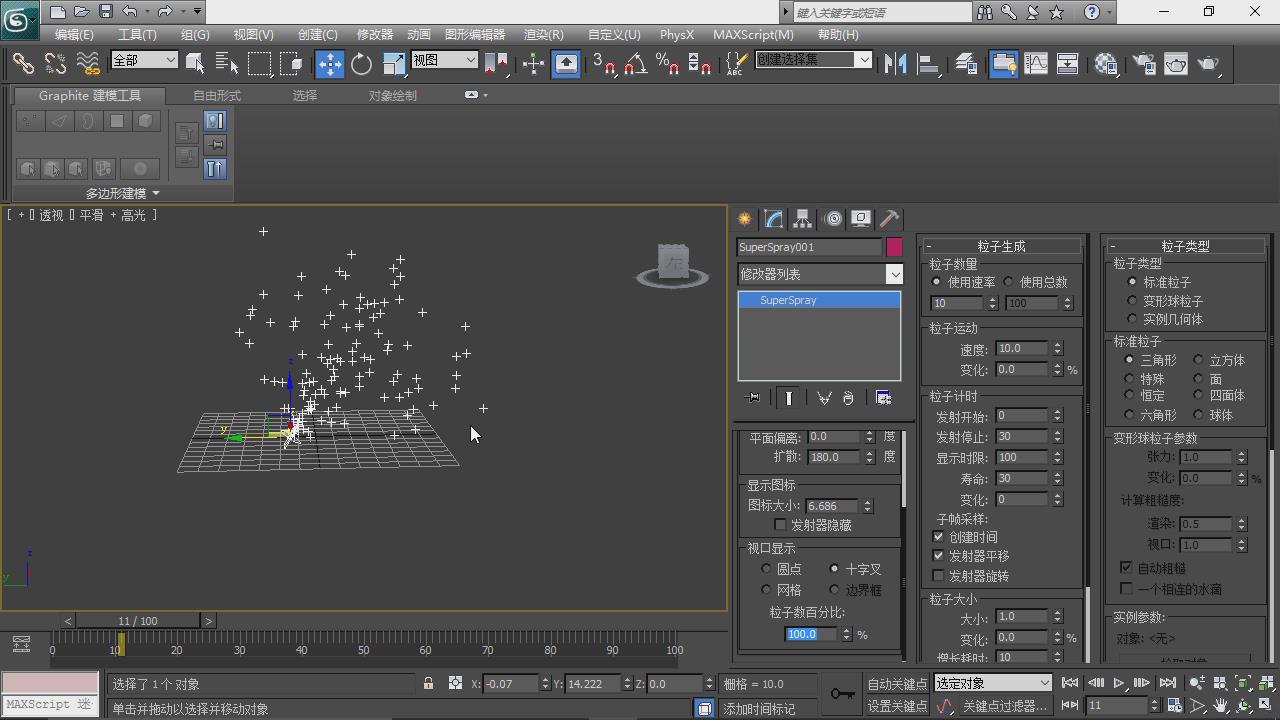This screenshot has width=1280, height=720.
Task: Collapse the Particle Type rollout
Action: click(x=1185, y=246)
